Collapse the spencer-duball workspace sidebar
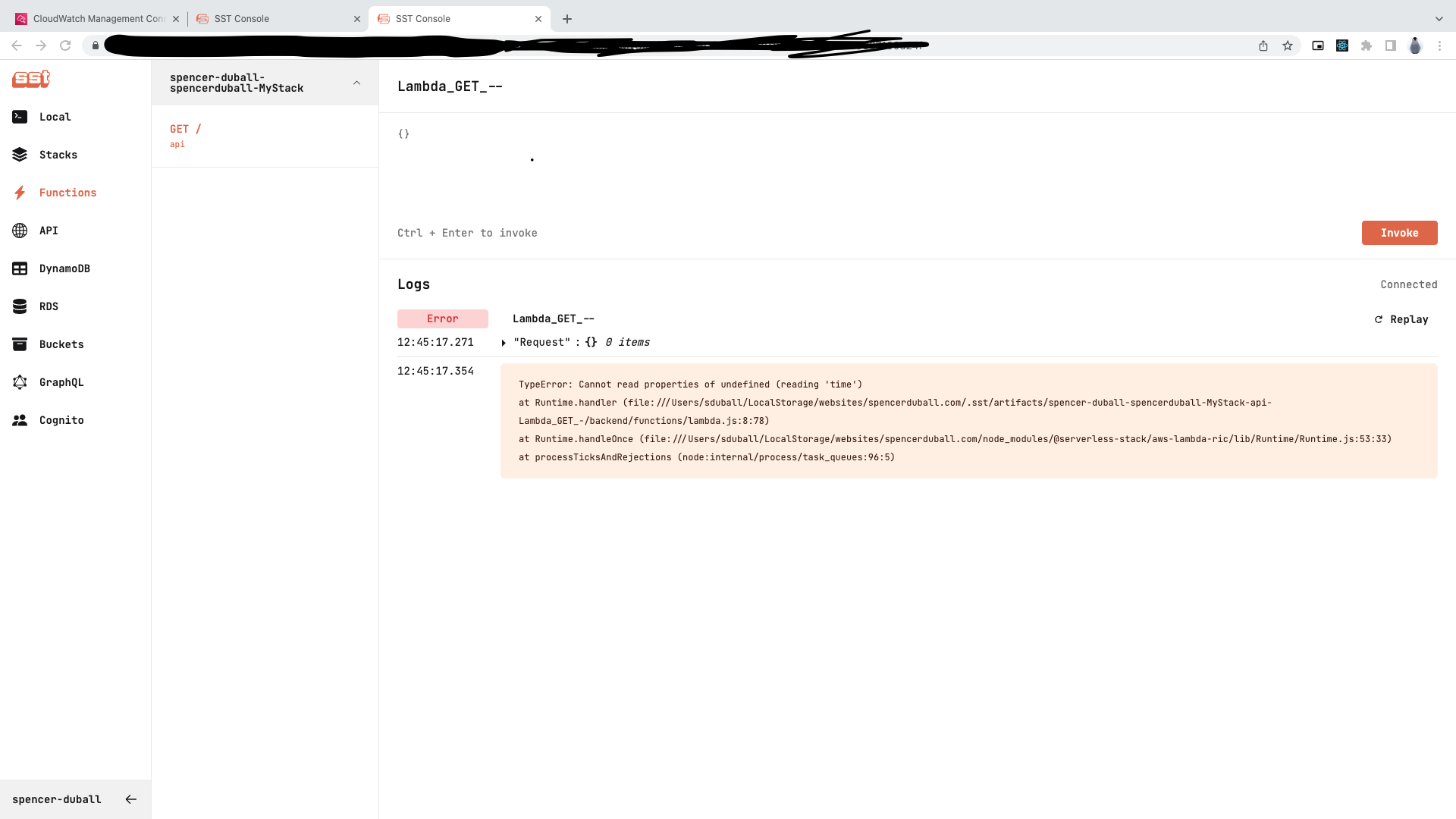This screenshot has height=819, width=1456. 130,799
